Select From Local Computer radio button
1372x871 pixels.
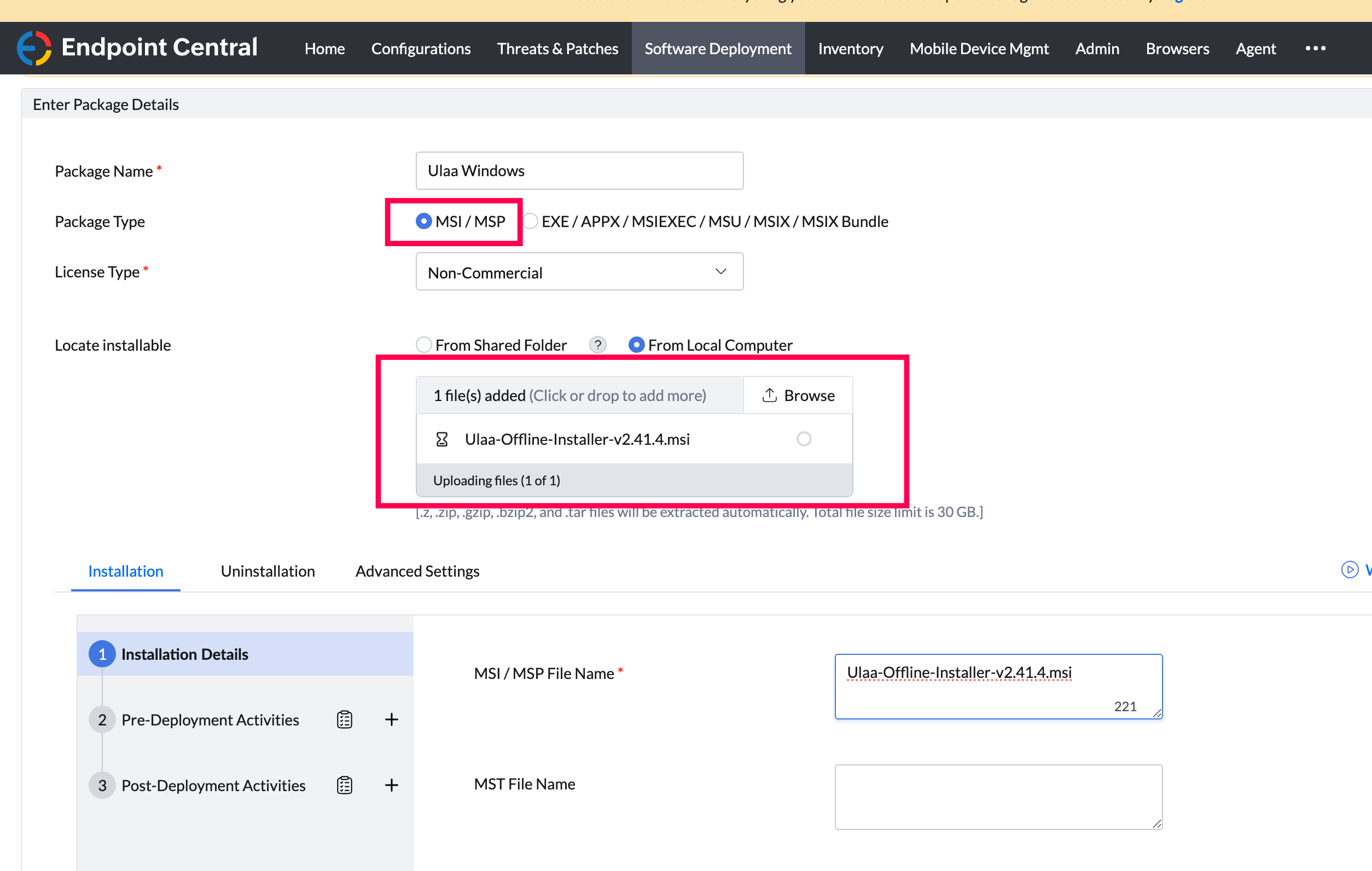click(636, 345)
